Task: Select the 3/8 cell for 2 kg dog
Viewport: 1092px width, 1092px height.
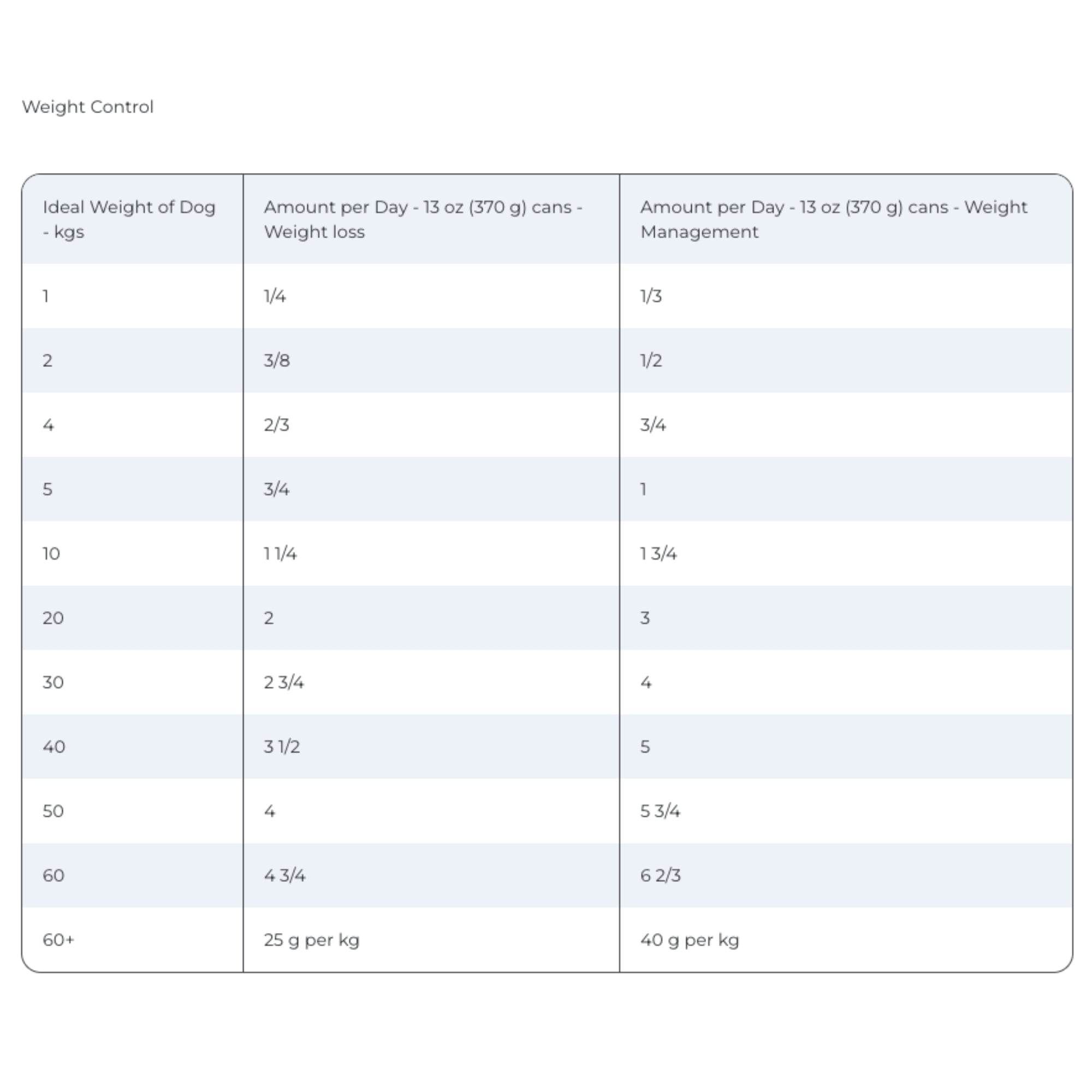Action: point(277,360)
